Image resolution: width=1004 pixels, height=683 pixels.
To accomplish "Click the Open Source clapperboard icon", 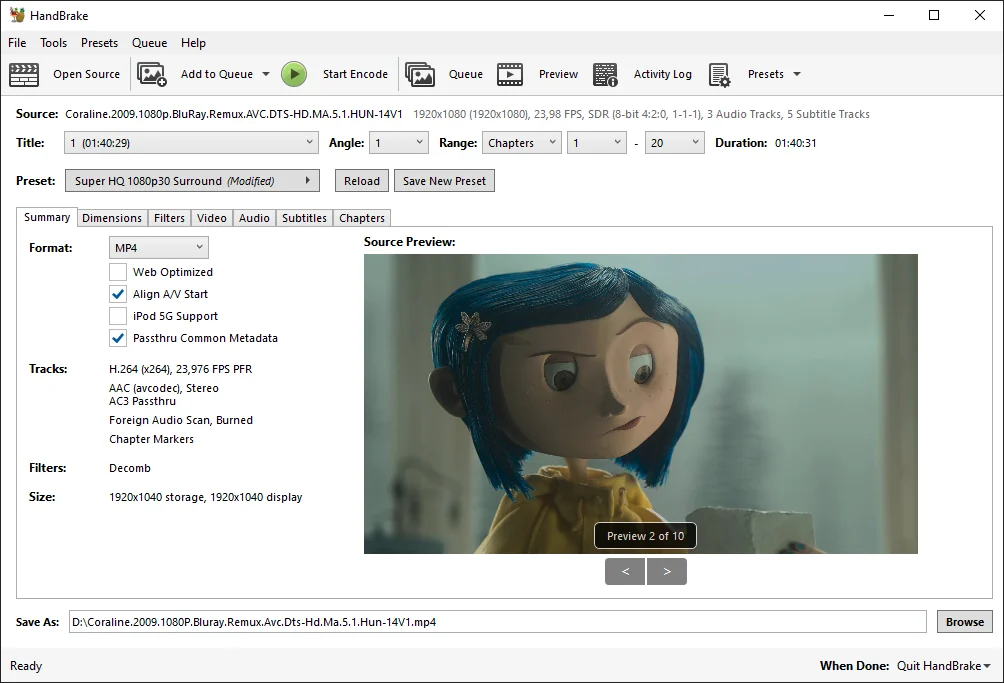I will pos(24,74).
